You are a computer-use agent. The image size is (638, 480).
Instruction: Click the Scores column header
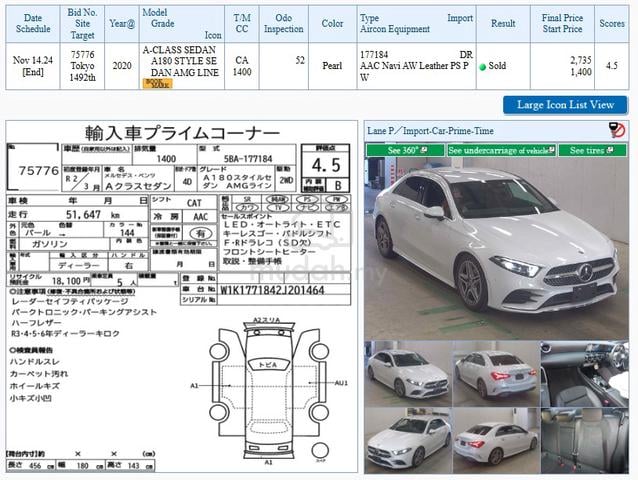coord(612,24)
